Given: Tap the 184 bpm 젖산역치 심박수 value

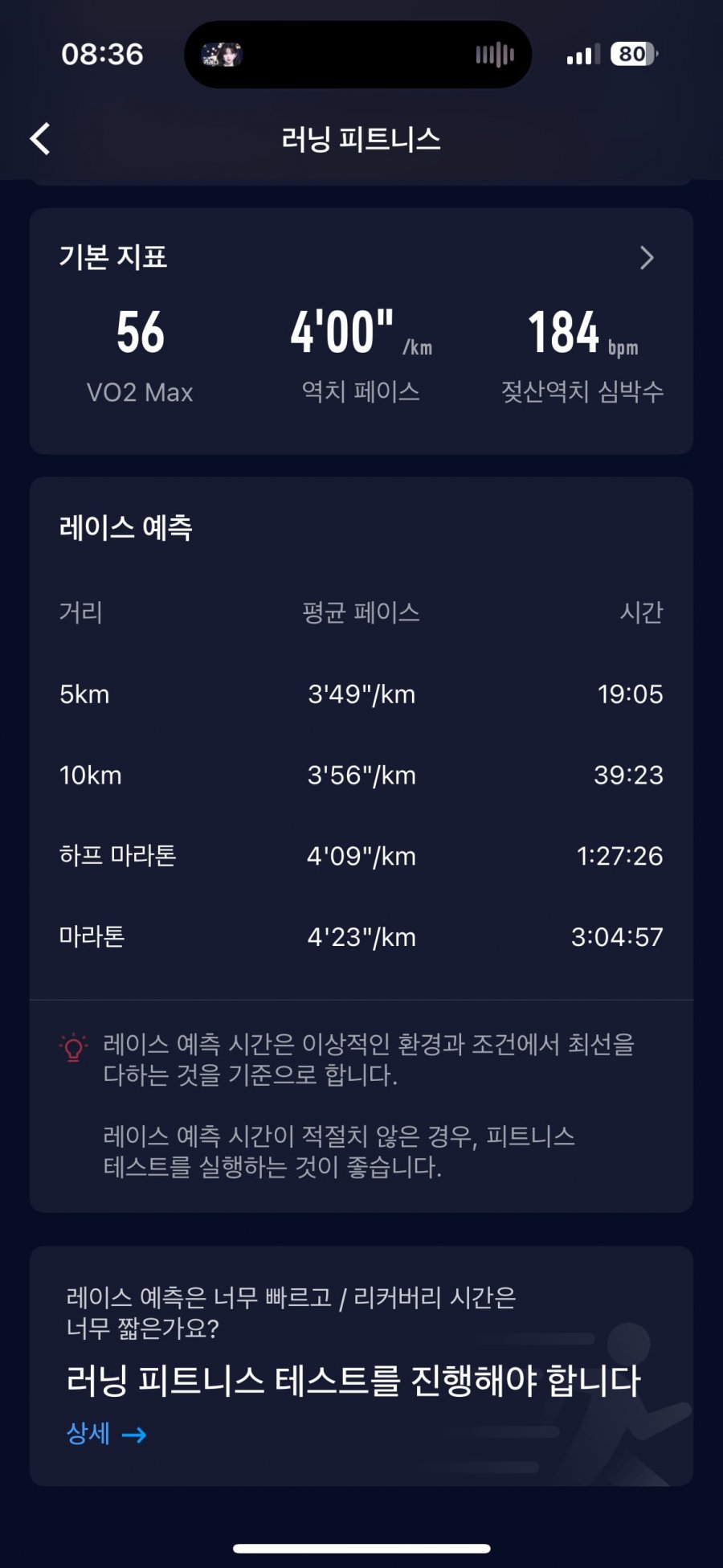Looking at the screenshot, I should (x=582, y=333).
